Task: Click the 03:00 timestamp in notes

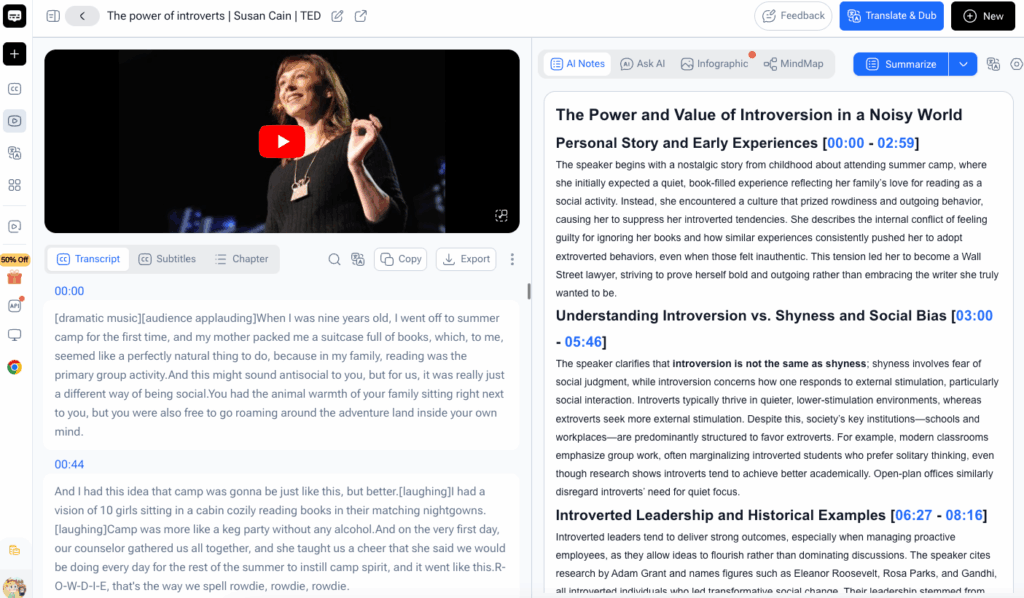Action: point(974,316)
